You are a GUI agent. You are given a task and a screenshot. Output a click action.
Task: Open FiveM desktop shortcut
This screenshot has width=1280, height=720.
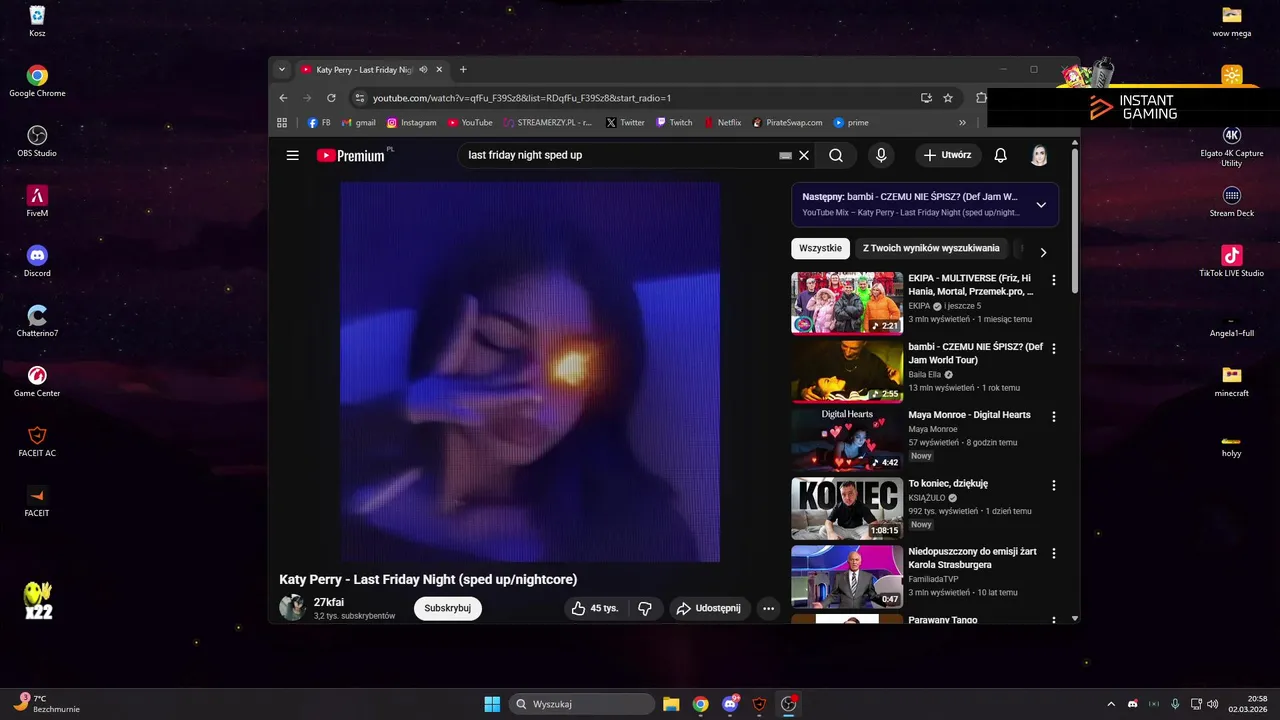click(37, 201)
